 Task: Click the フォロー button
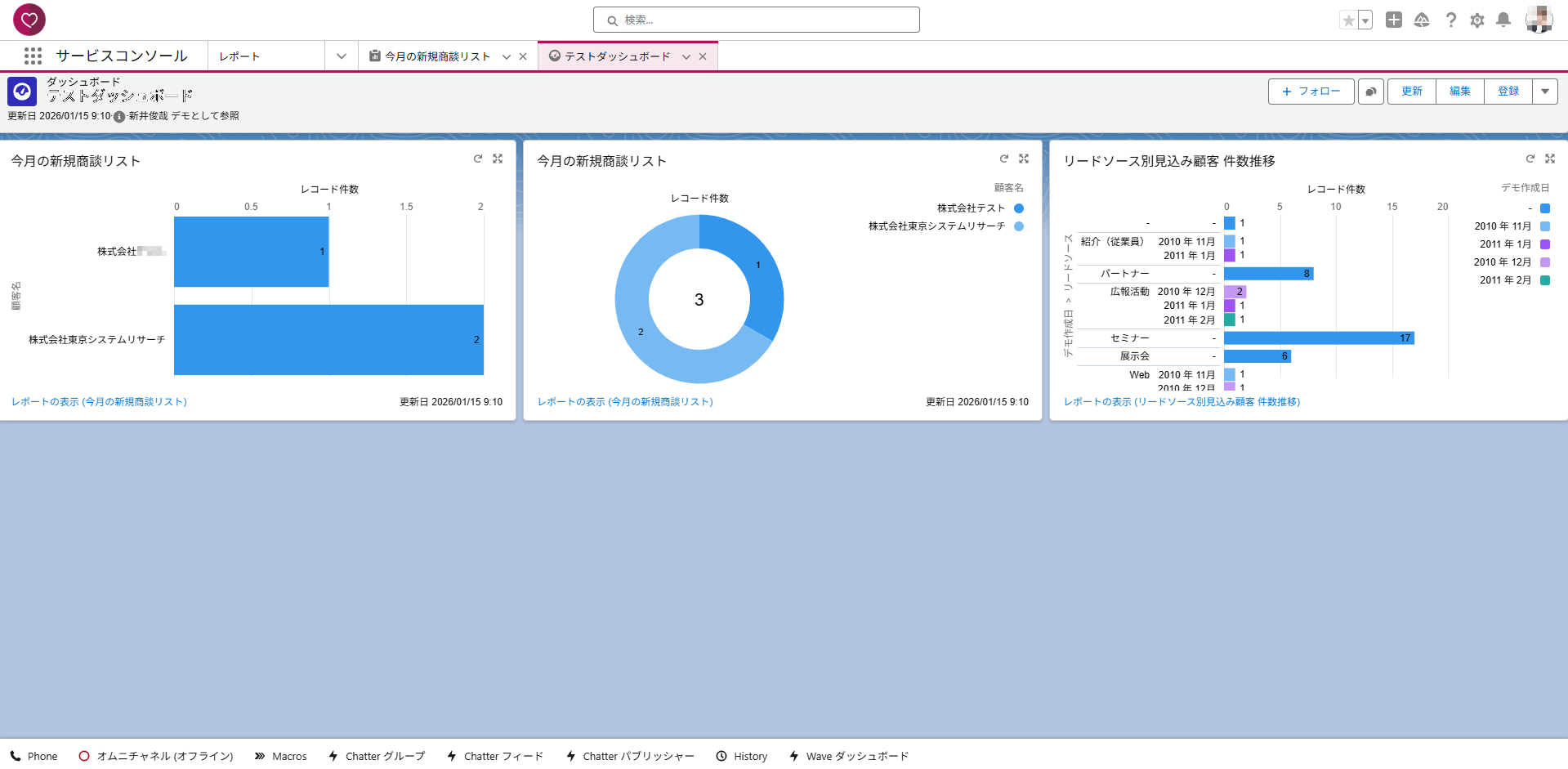point(1311,92)
